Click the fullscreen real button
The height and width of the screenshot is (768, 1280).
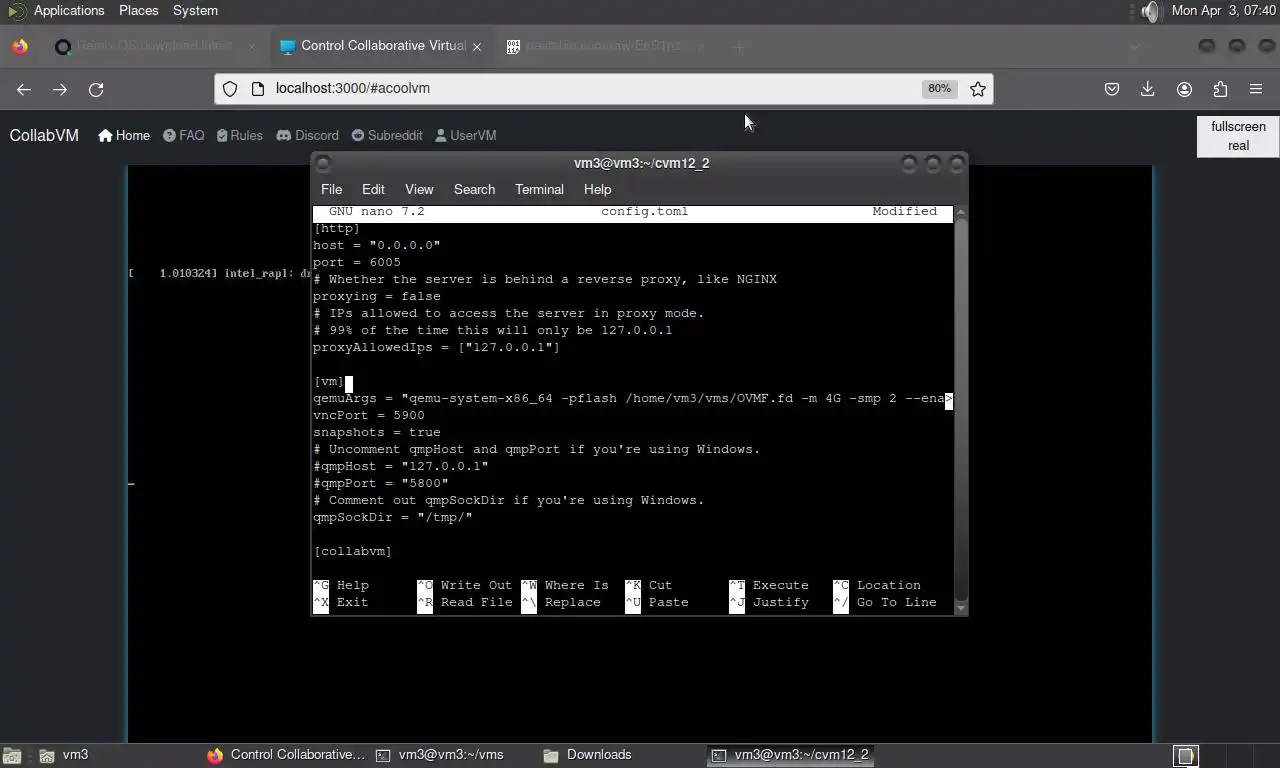click(1238, 136)
